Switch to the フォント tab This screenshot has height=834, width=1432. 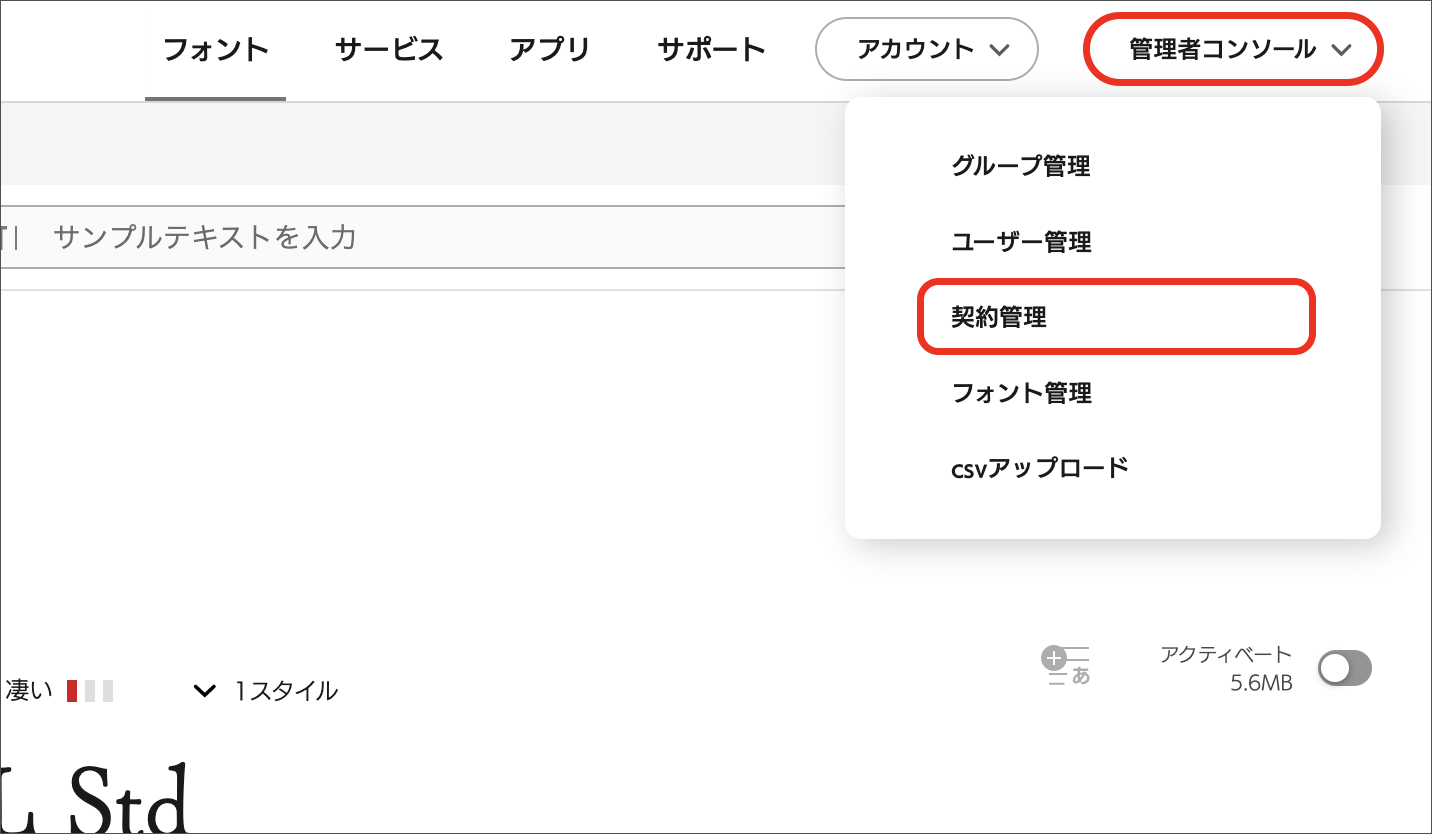point(216,49)
